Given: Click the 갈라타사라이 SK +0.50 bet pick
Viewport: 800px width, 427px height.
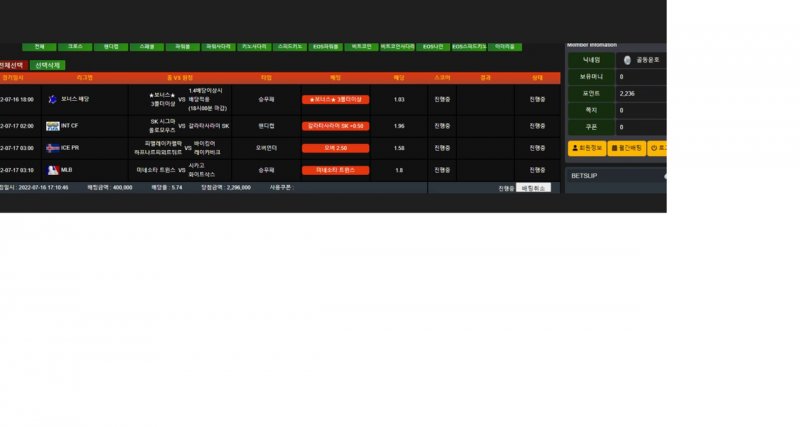Looking at the screenshot, I should [336, 126].
